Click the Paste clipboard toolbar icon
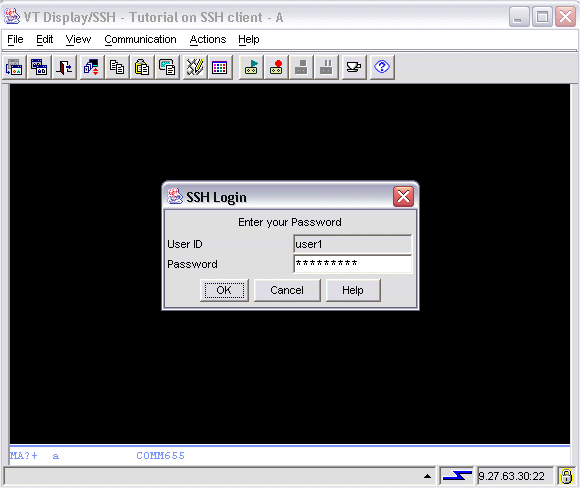The width and height of the screenshot is (580, 488). pos(142,67)
